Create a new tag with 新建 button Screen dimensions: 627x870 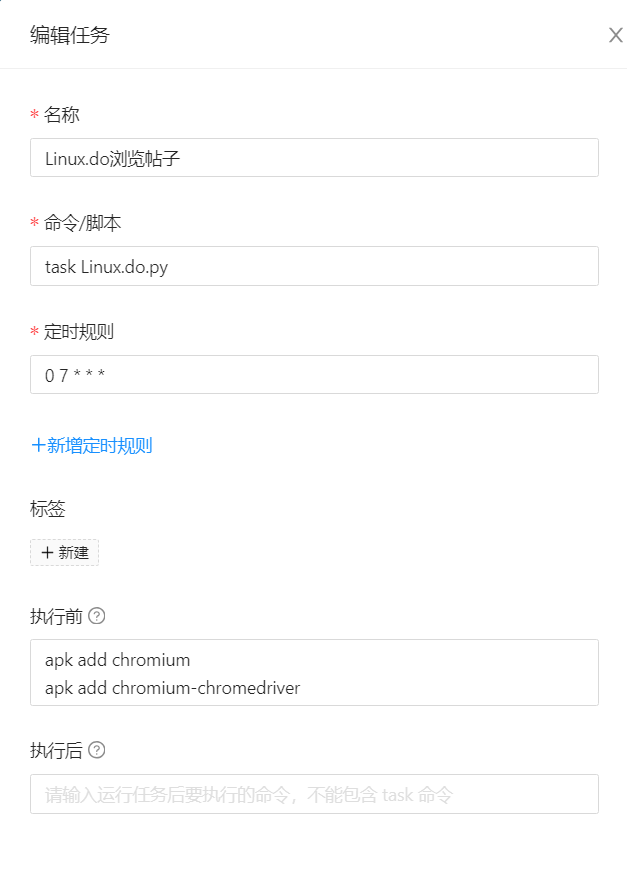point(64,553)
